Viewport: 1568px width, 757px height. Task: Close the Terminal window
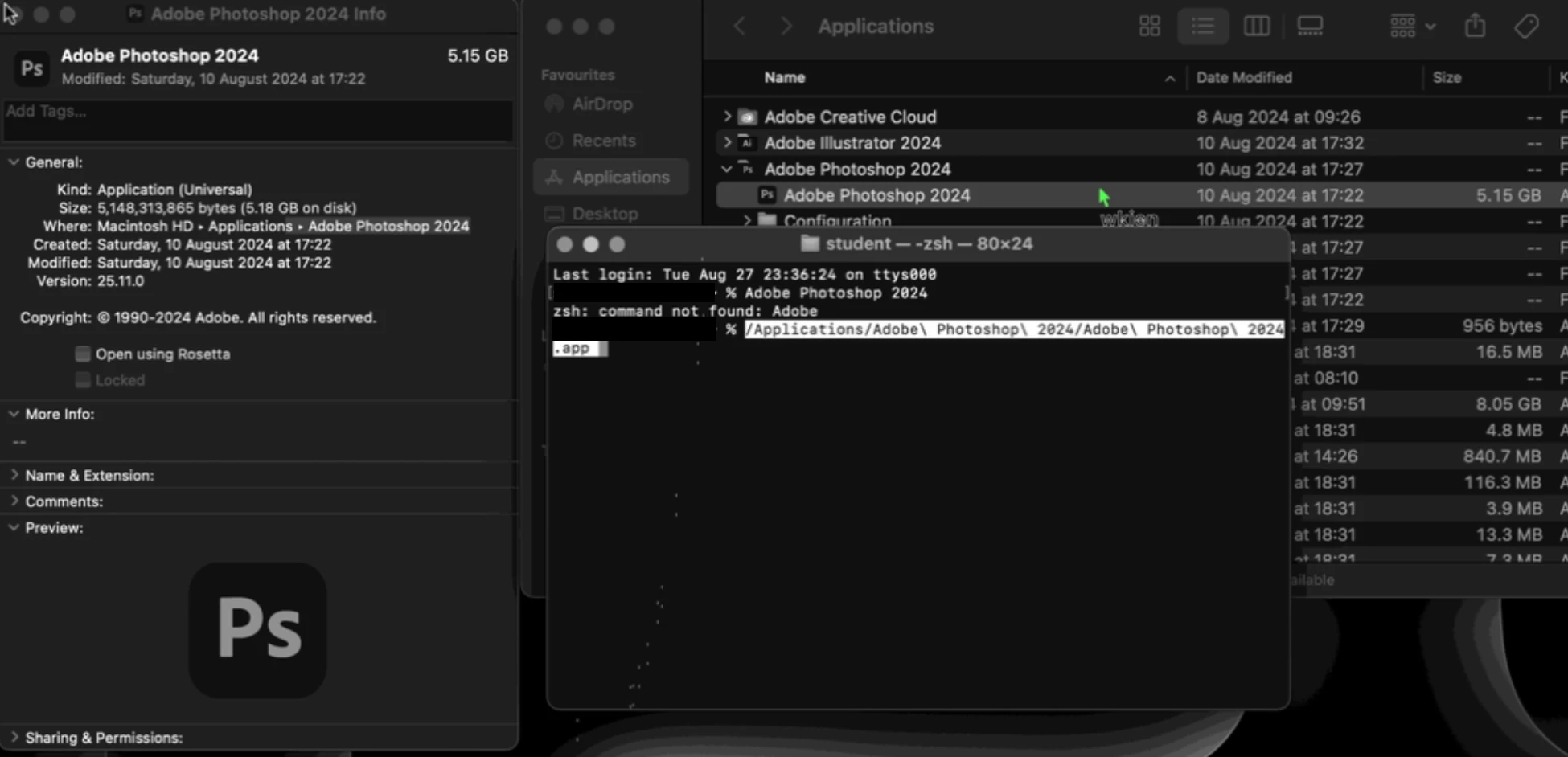(x=564, y=244)
